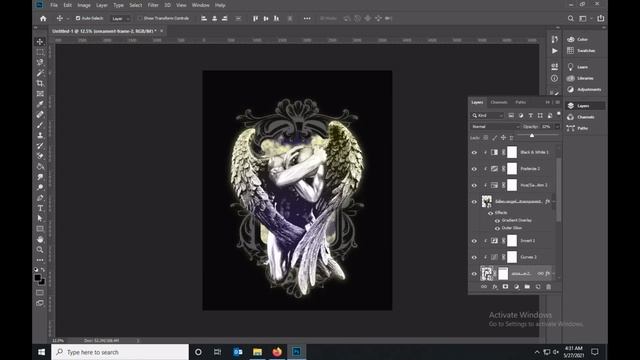640x360 pixels.
Task: Select the Hand tool
Action: [40, 239]
